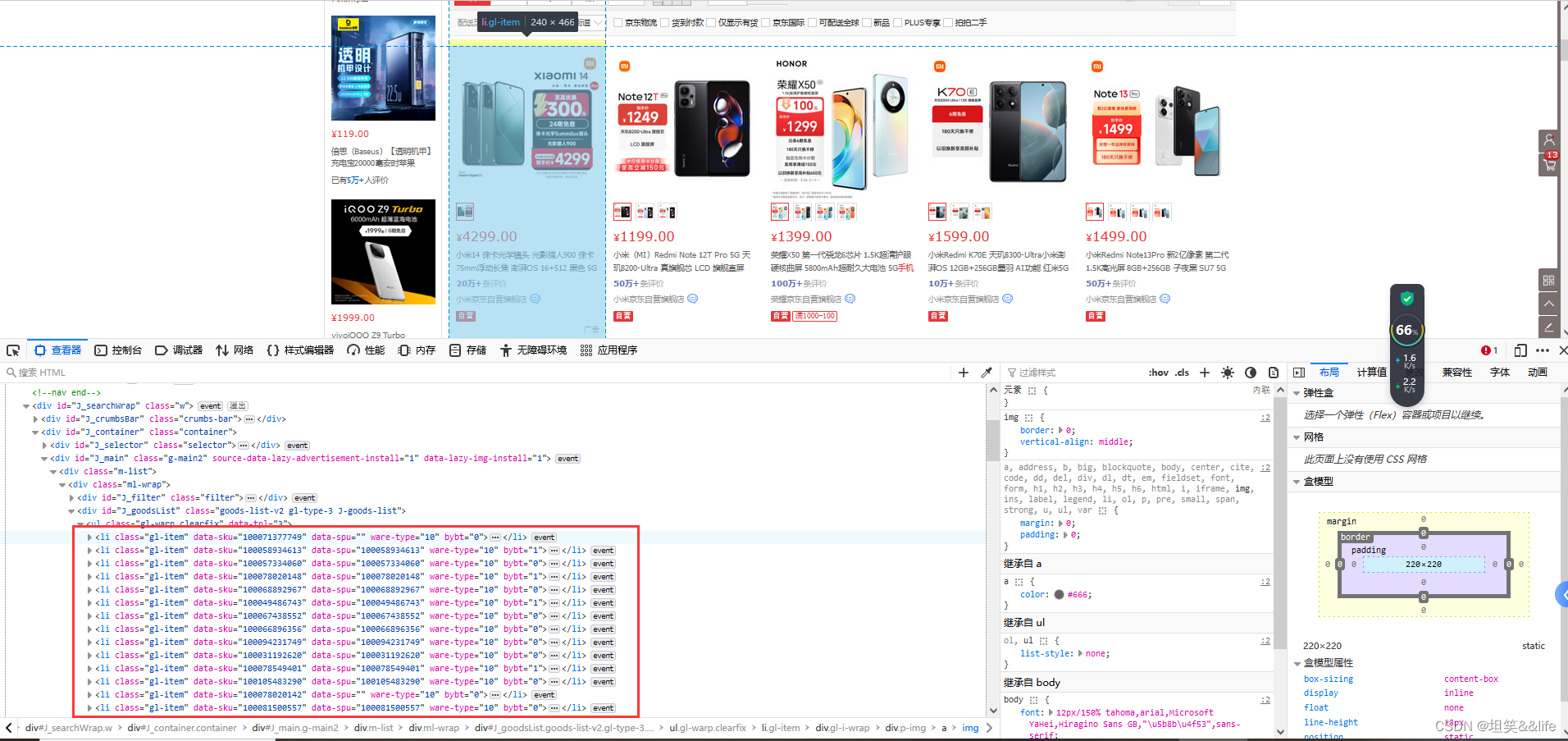
Task: Expand the border shorthand value arrow
Action: 1060,430
